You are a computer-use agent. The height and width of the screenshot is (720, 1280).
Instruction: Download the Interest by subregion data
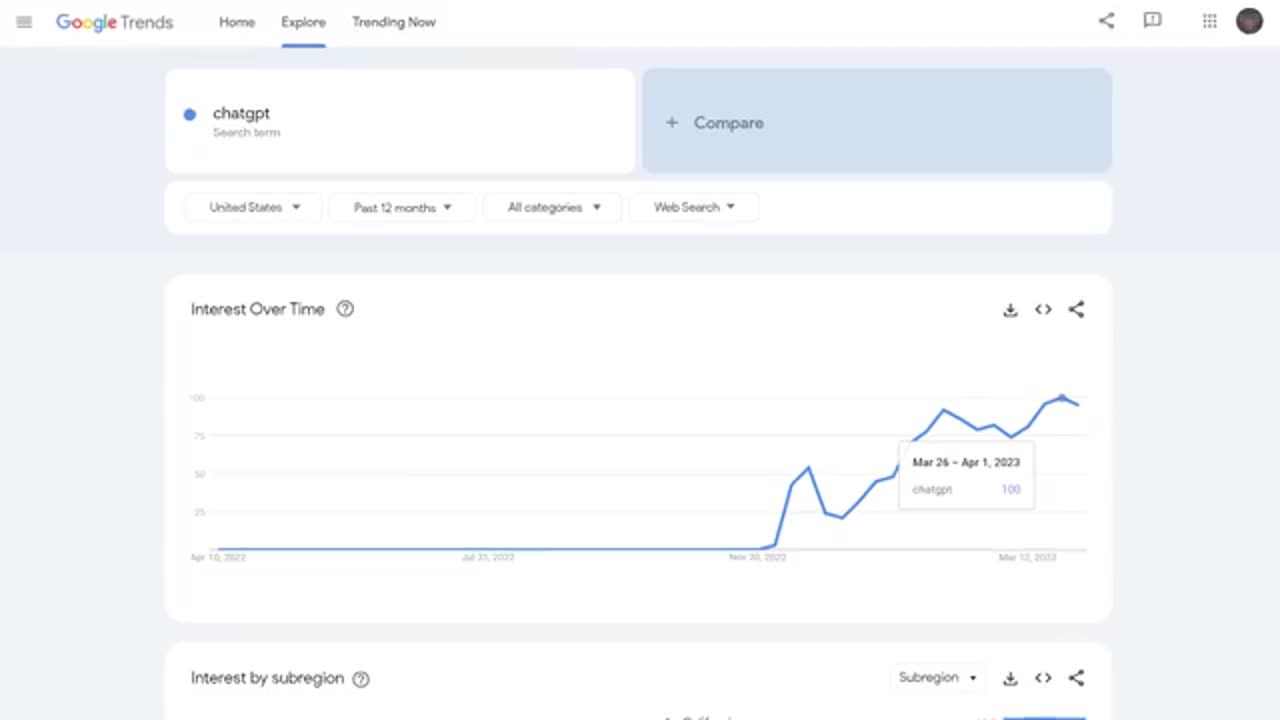[1010, 678]
